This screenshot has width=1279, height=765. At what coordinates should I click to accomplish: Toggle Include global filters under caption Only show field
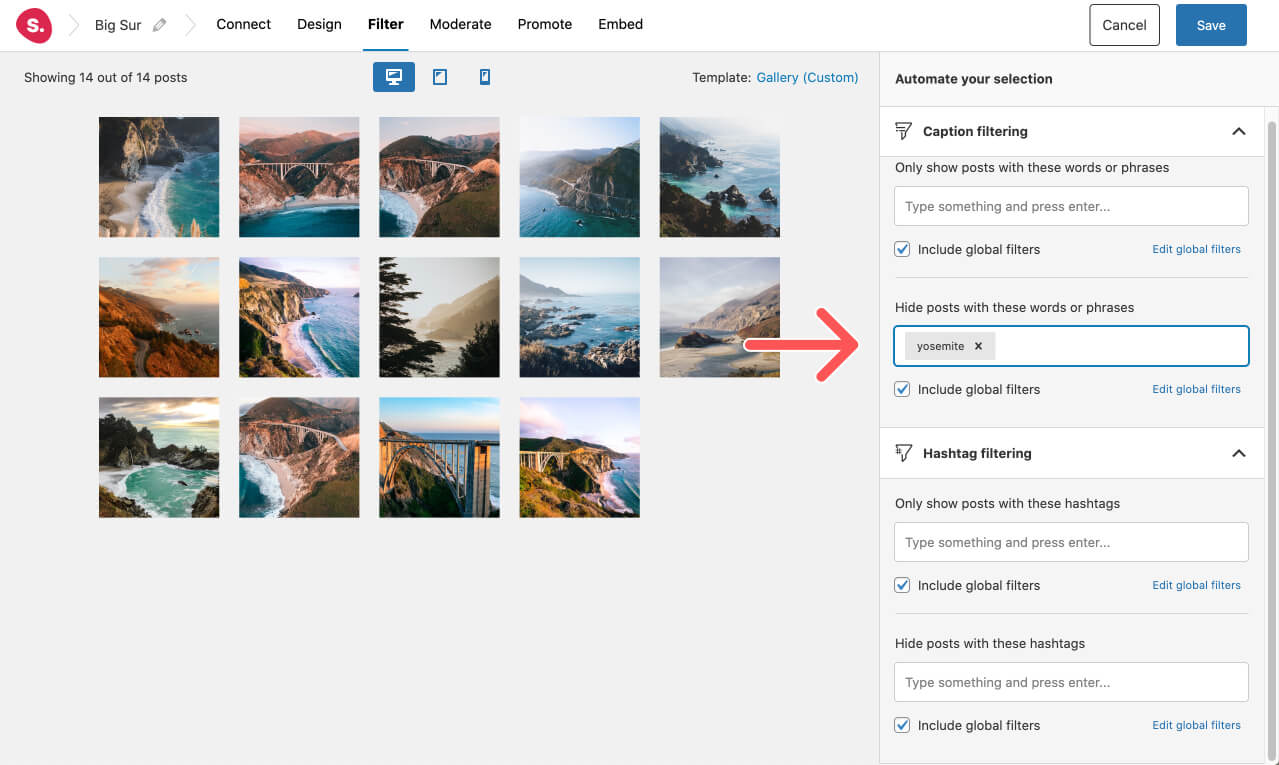coord(902,249)
